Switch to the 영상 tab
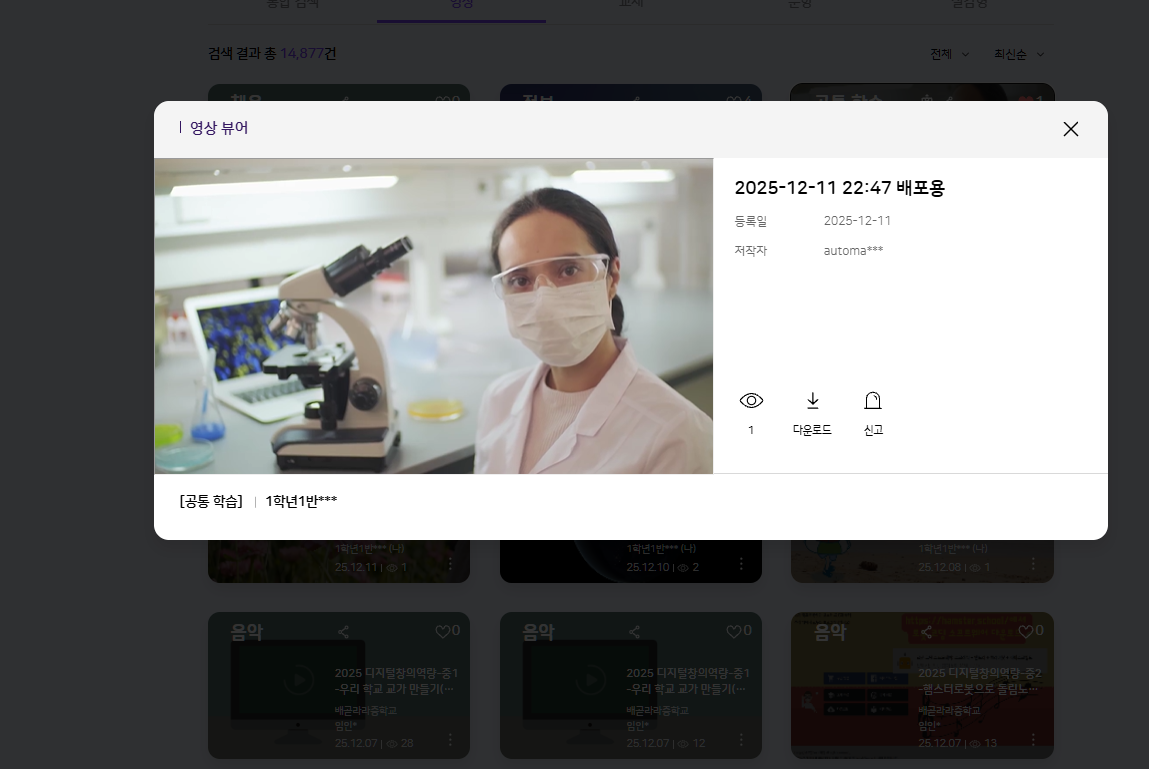Screen dimensions: 1149x769 (x=461, y=5)
